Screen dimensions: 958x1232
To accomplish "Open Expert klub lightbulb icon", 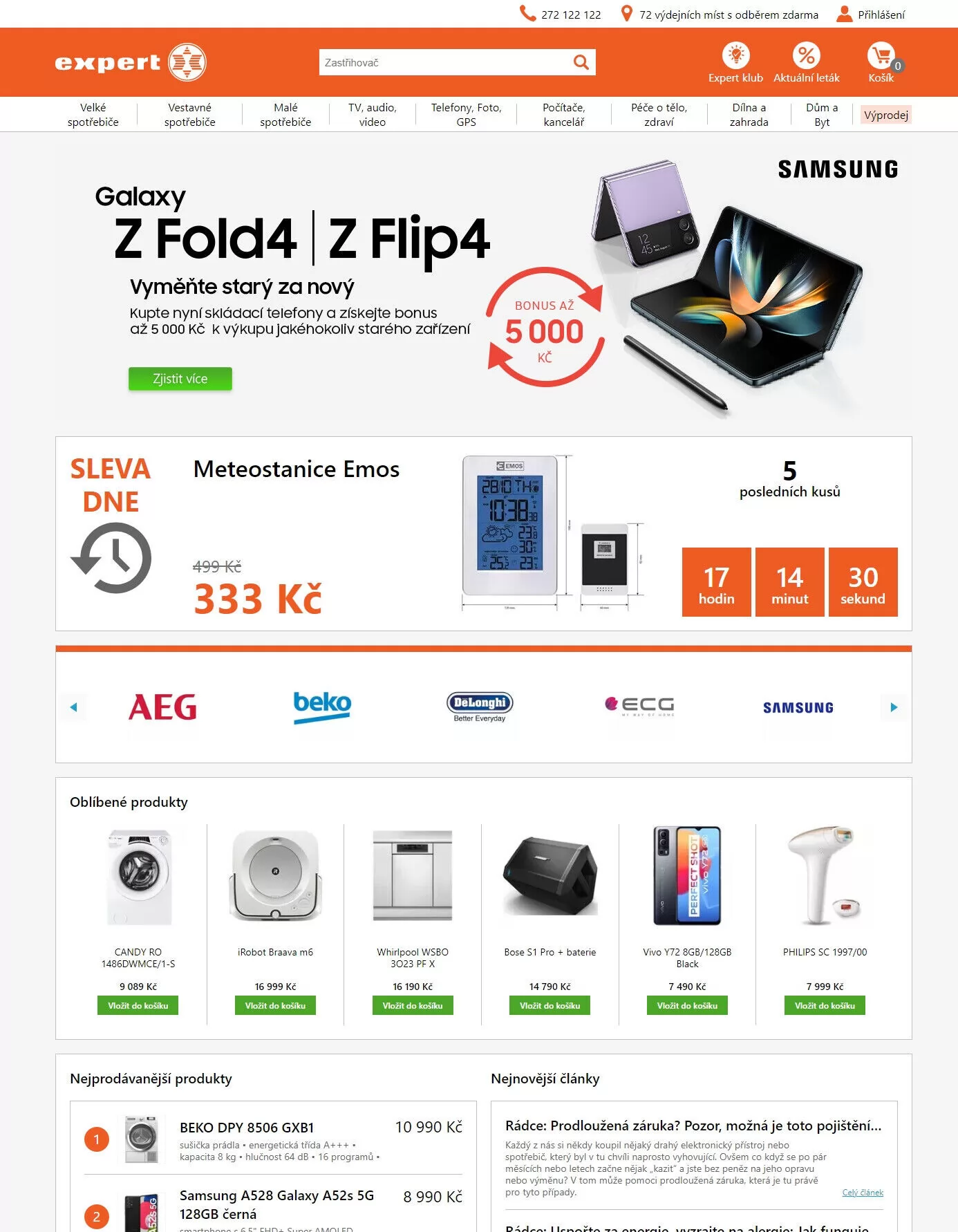I will (735, 55).
